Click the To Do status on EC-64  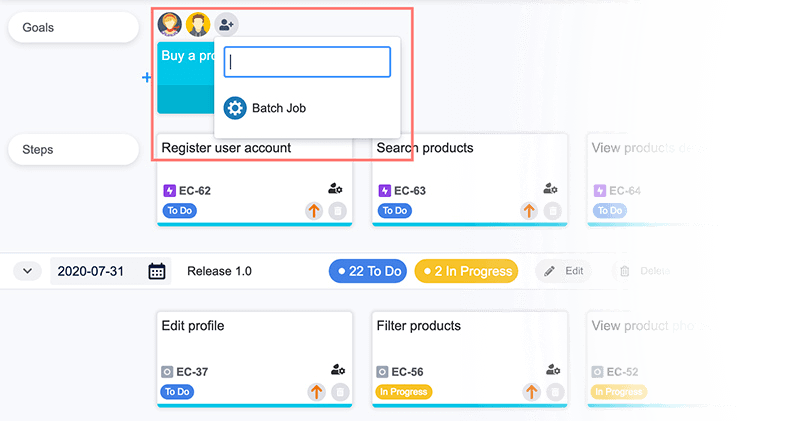coord(610,210)
